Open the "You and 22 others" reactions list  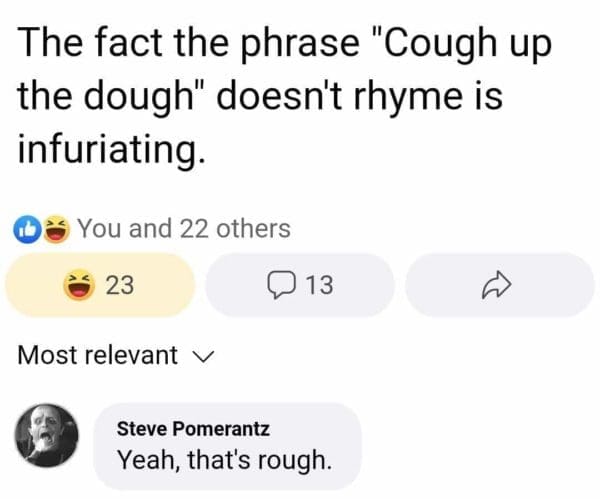pyautogui.click(x=183, y=229)
